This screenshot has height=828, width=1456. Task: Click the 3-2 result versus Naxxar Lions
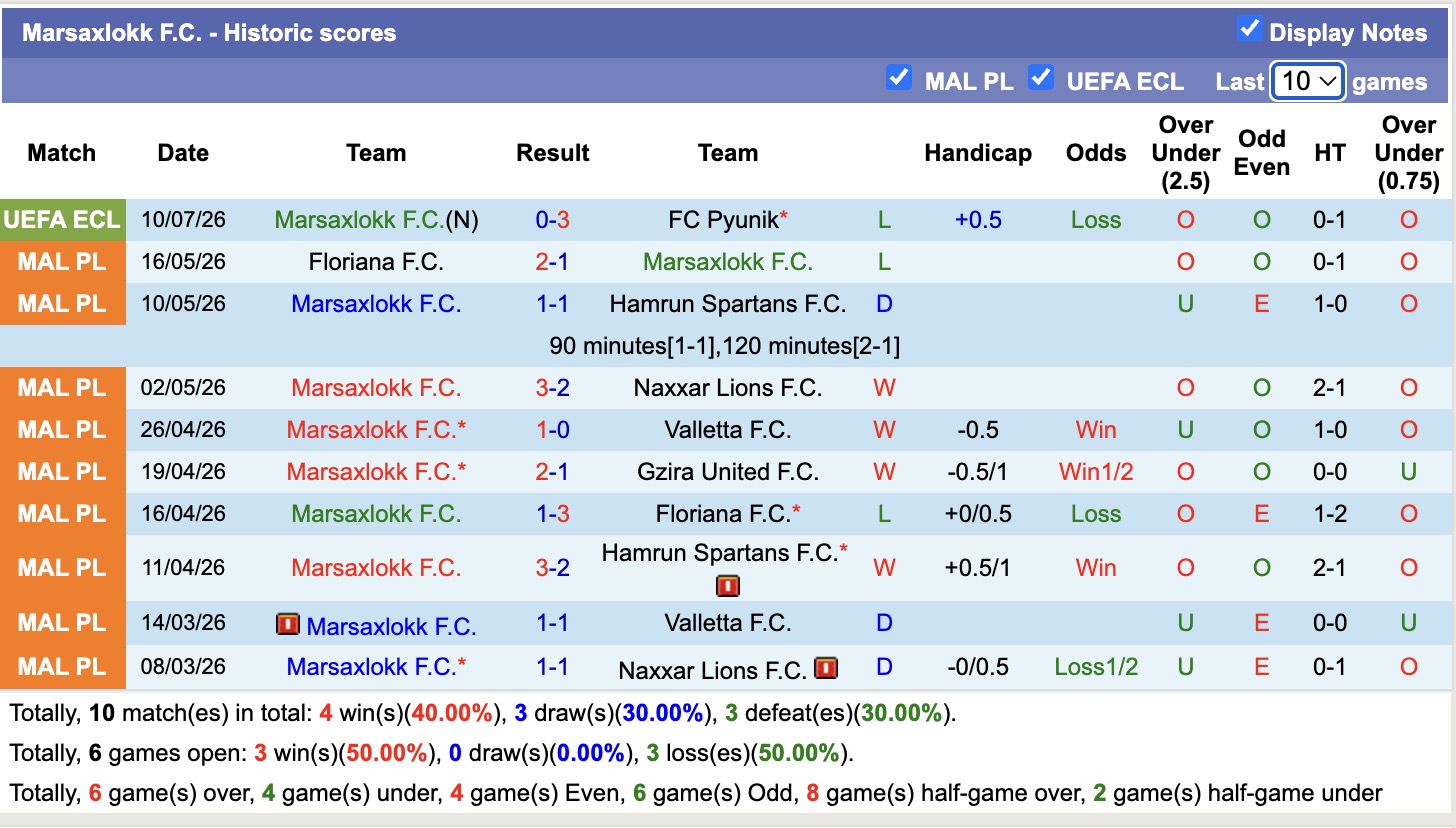552,388
